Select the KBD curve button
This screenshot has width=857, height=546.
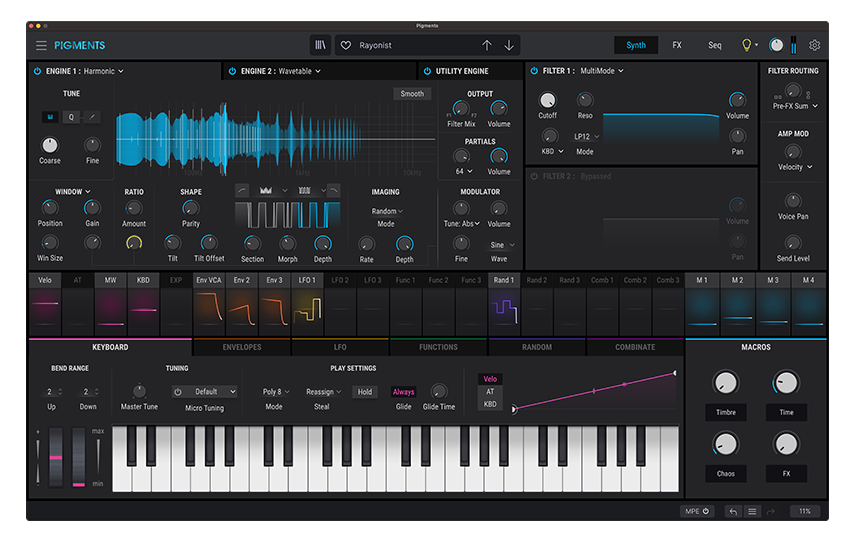tap(490, 404)
